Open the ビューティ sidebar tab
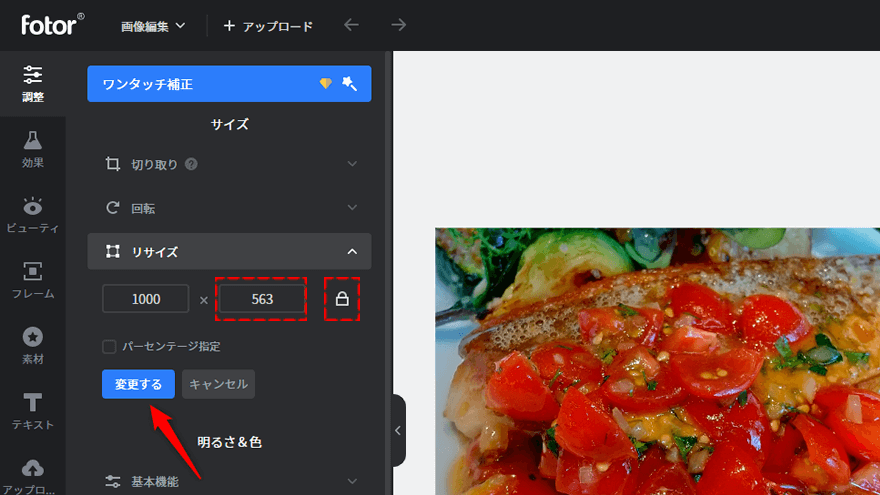 point(33,215)
